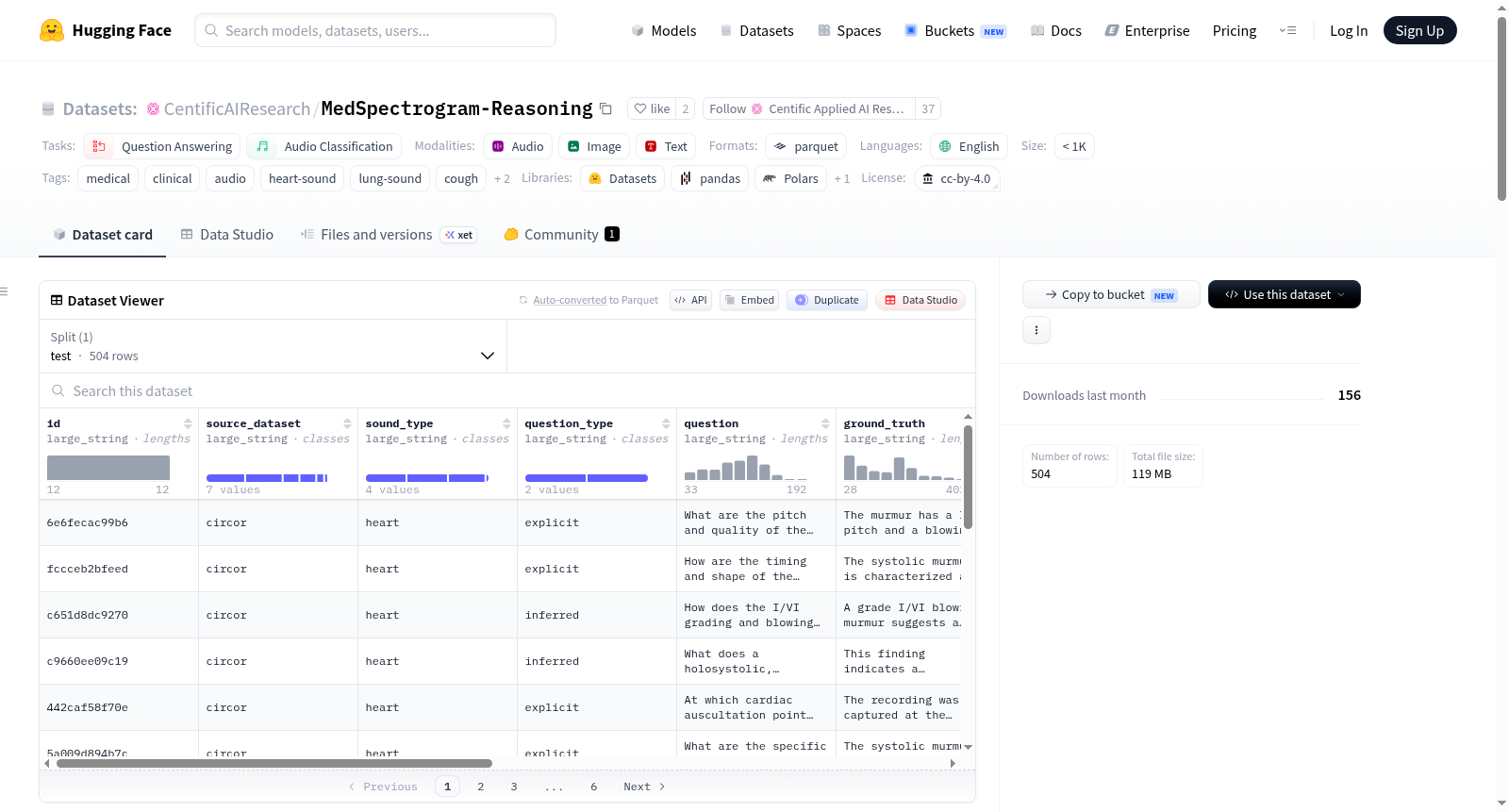Go to page 2 of results
Image resolution: width=1509 pixels, height=812 pixels.
(481, 787)
